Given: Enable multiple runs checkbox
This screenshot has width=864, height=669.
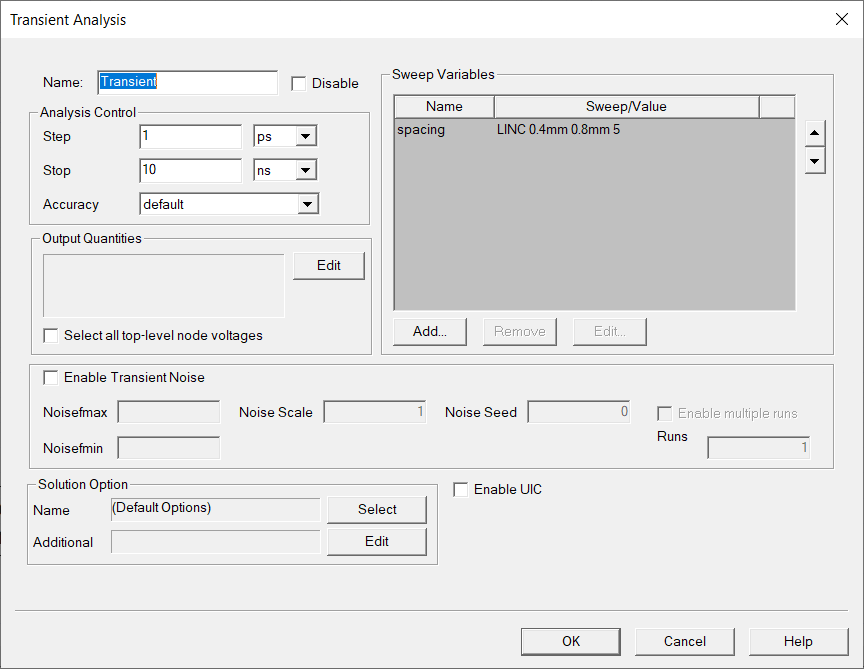Looking at the screenshot, I should pos(664,413).
